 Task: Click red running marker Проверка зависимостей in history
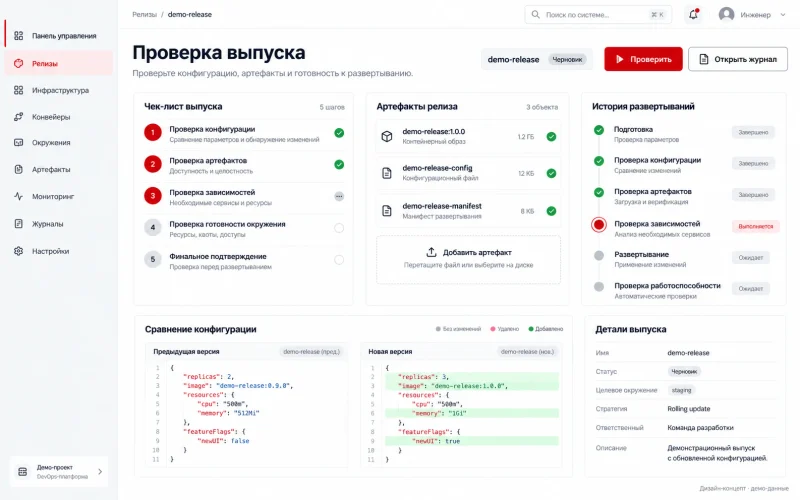[x=599, y=224]
